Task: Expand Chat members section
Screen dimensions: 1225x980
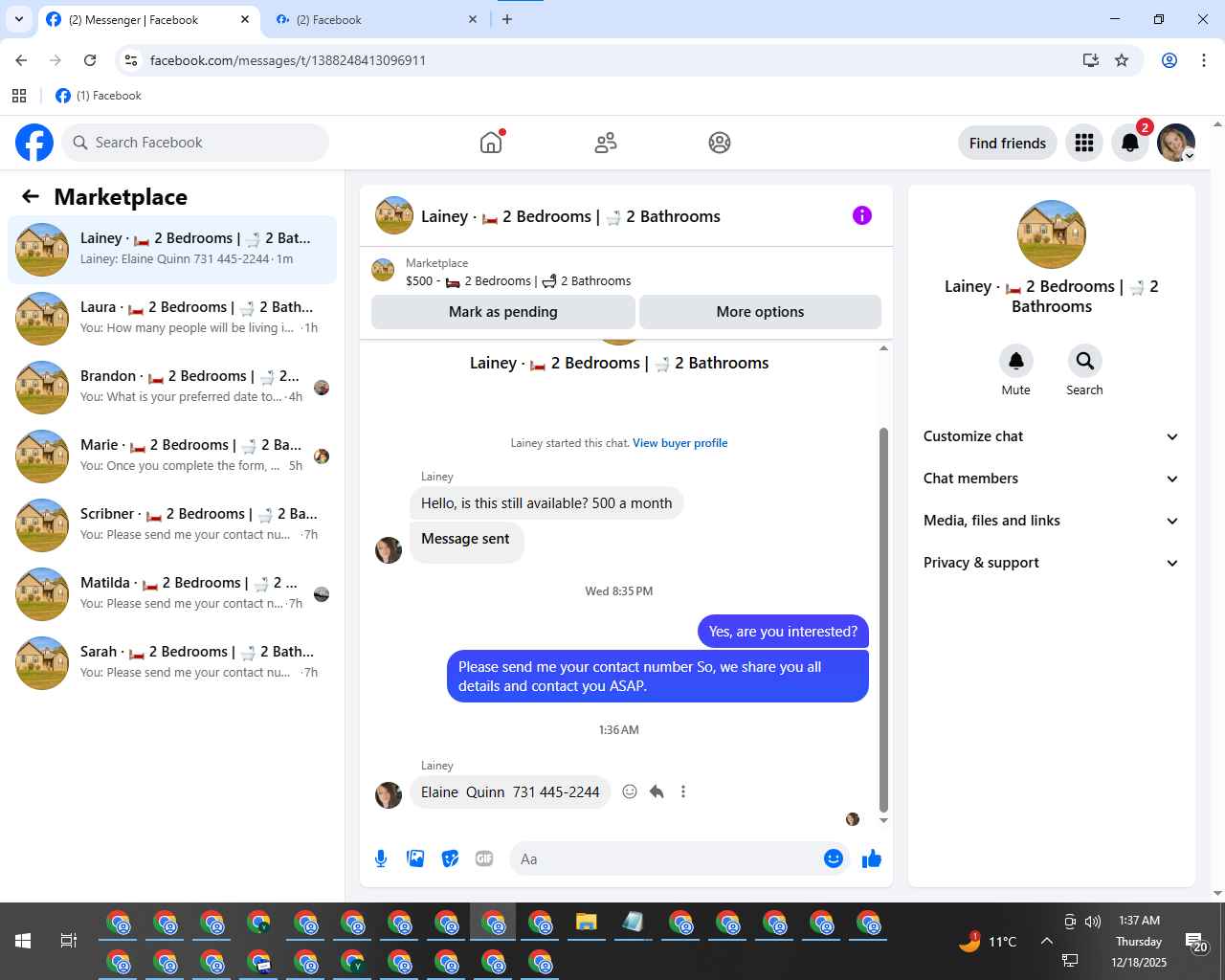Action: (1052, 479)
